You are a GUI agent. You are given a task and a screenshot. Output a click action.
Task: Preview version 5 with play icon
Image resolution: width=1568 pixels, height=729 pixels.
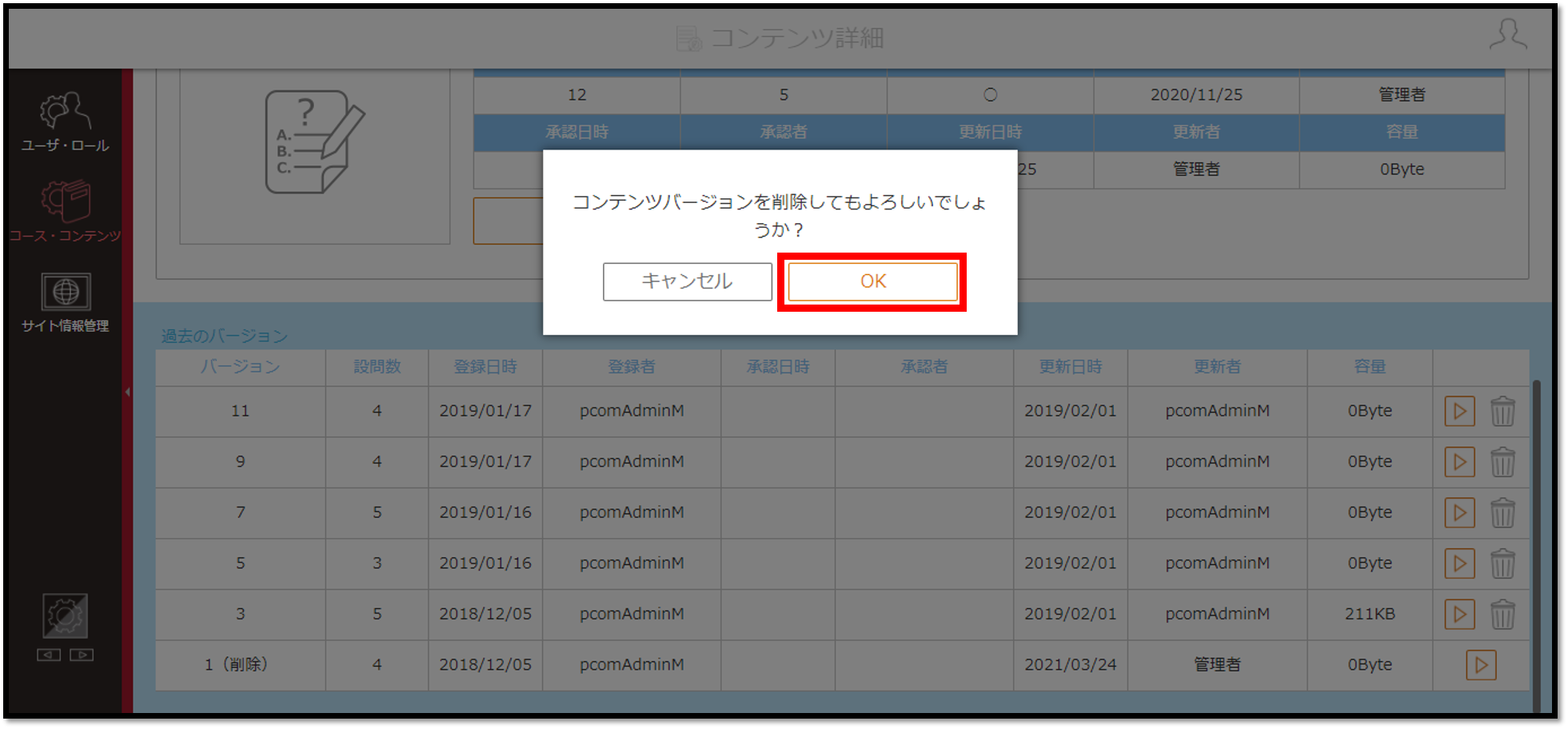point(1459,564)
